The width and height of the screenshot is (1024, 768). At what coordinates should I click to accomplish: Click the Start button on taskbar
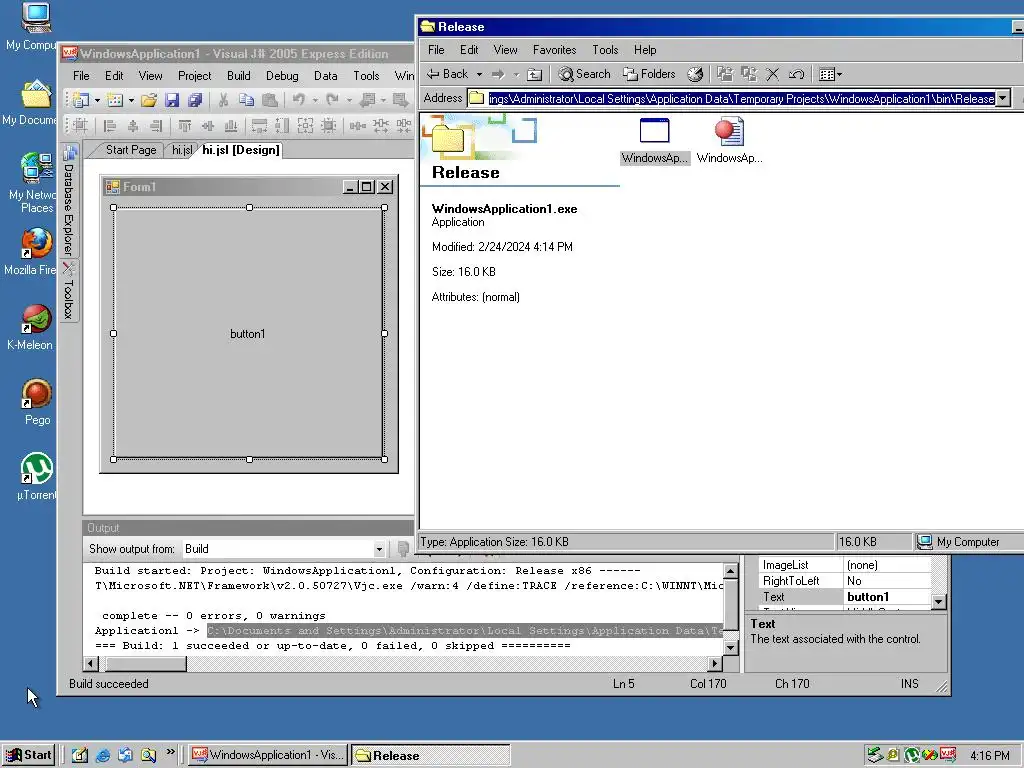point(29,755)
